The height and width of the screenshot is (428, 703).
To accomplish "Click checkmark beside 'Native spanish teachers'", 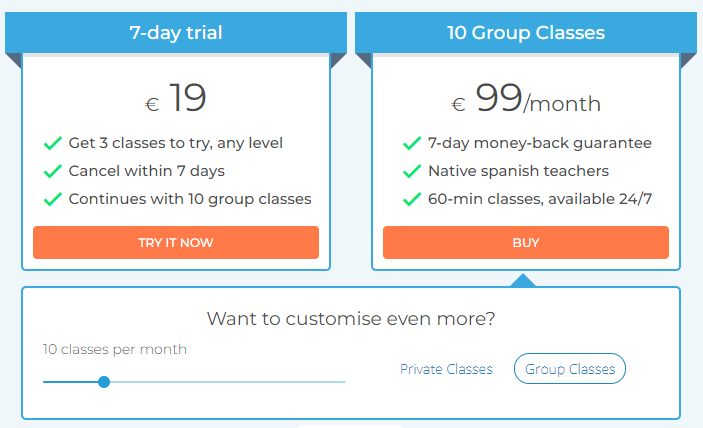I will pyautogui.click(x=411, y=171).
